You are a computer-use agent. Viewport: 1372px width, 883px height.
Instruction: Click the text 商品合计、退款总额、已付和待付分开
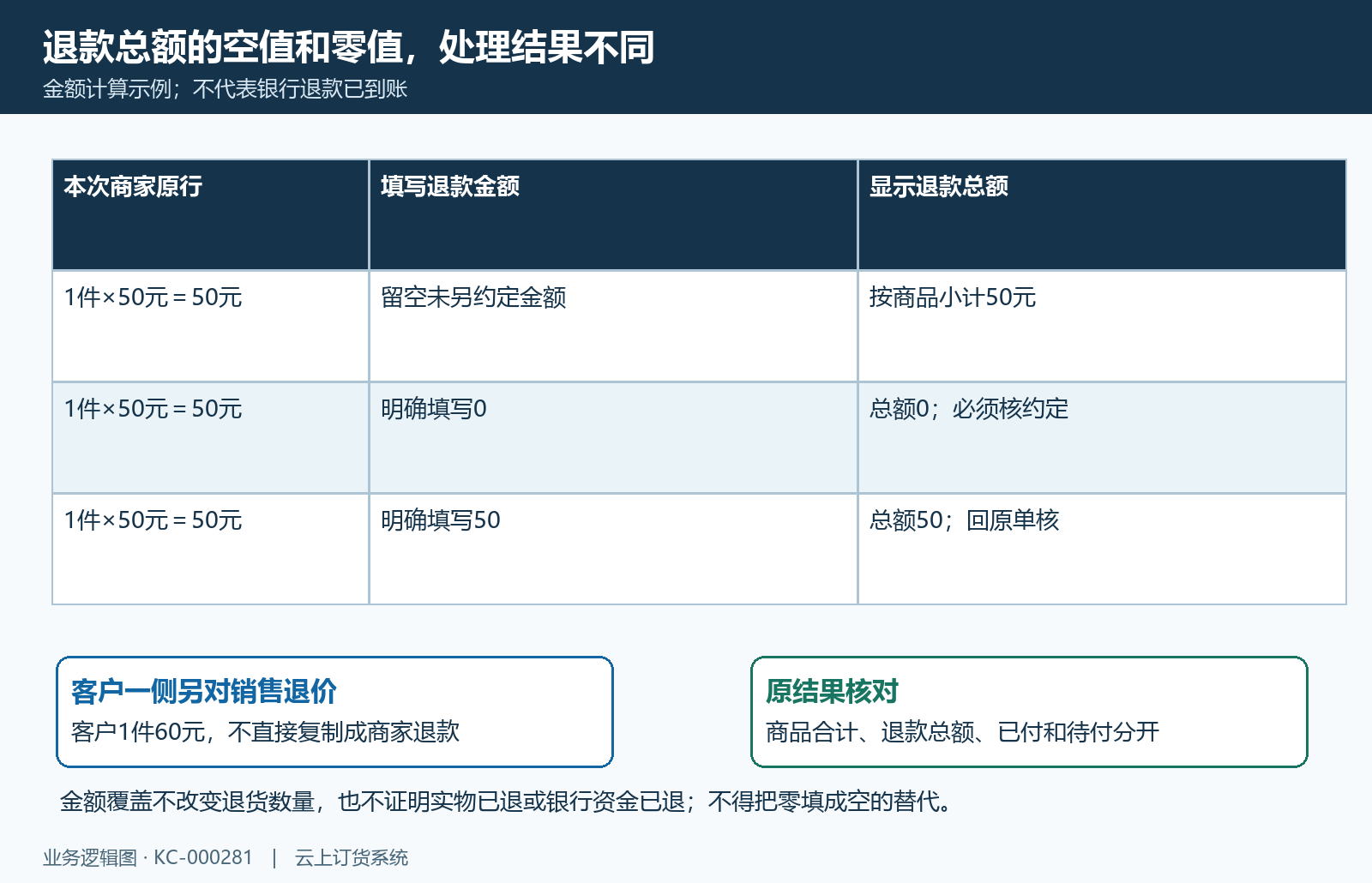(x=962, y=732)
